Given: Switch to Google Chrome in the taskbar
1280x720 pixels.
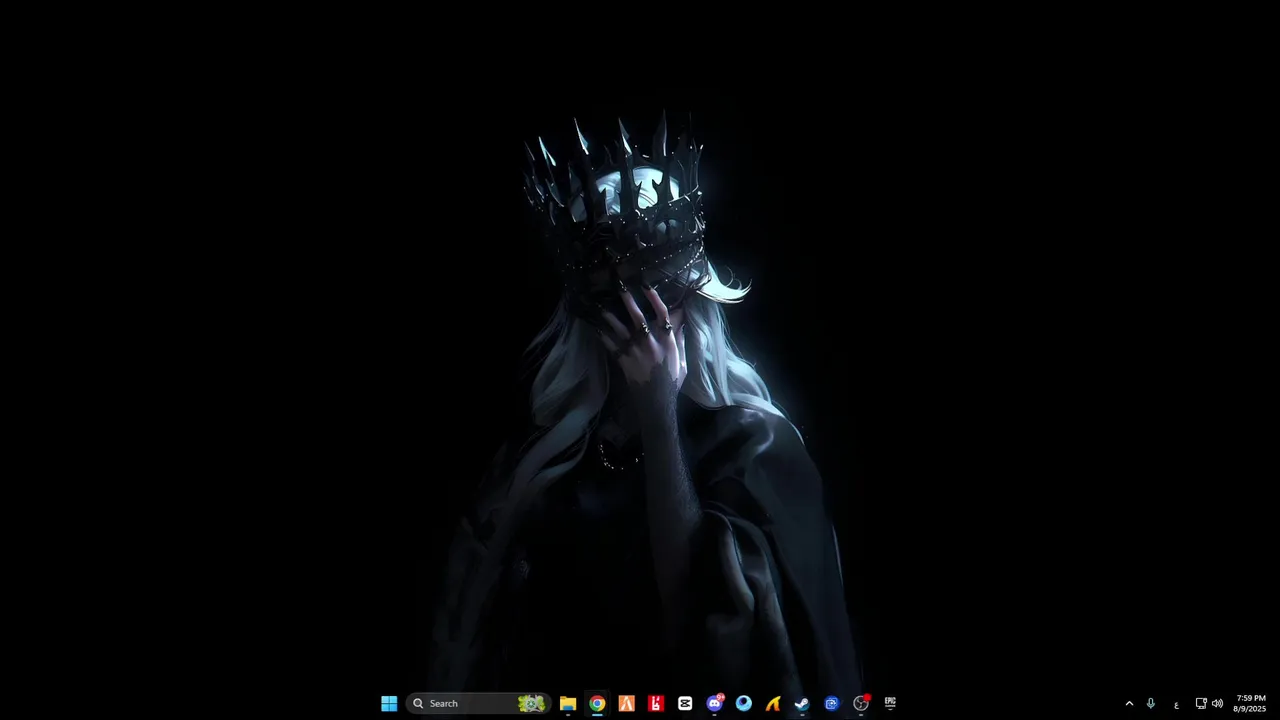Looking at the screenshot, I should click(597, 703).
